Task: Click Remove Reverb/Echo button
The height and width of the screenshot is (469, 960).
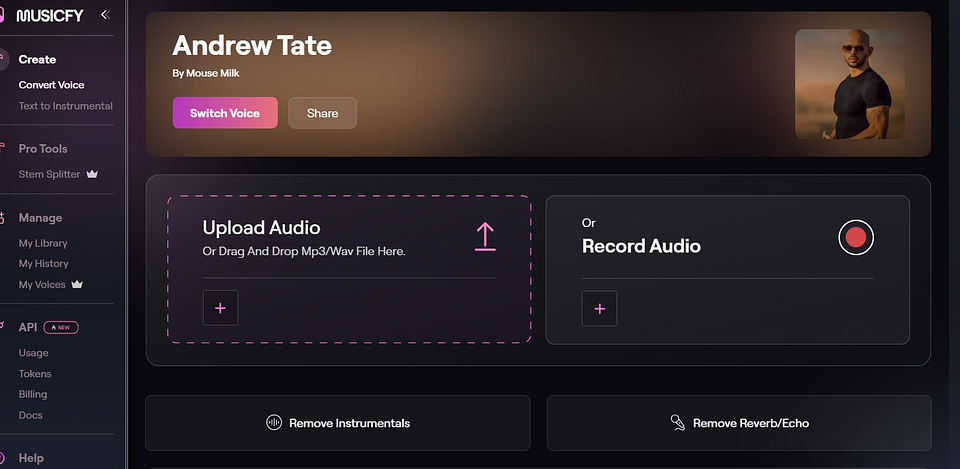Action: click(x=739, y=423)
